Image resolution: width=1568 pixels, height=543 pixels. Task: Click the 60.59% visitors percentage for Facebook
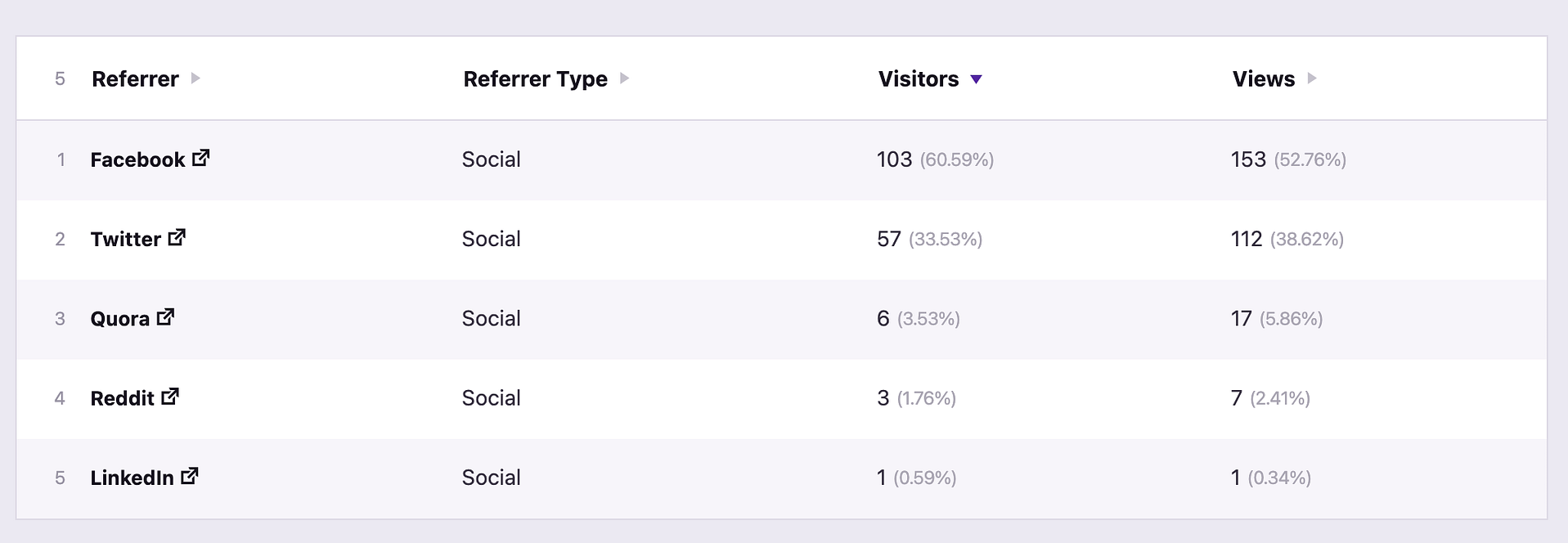point(956,160)
